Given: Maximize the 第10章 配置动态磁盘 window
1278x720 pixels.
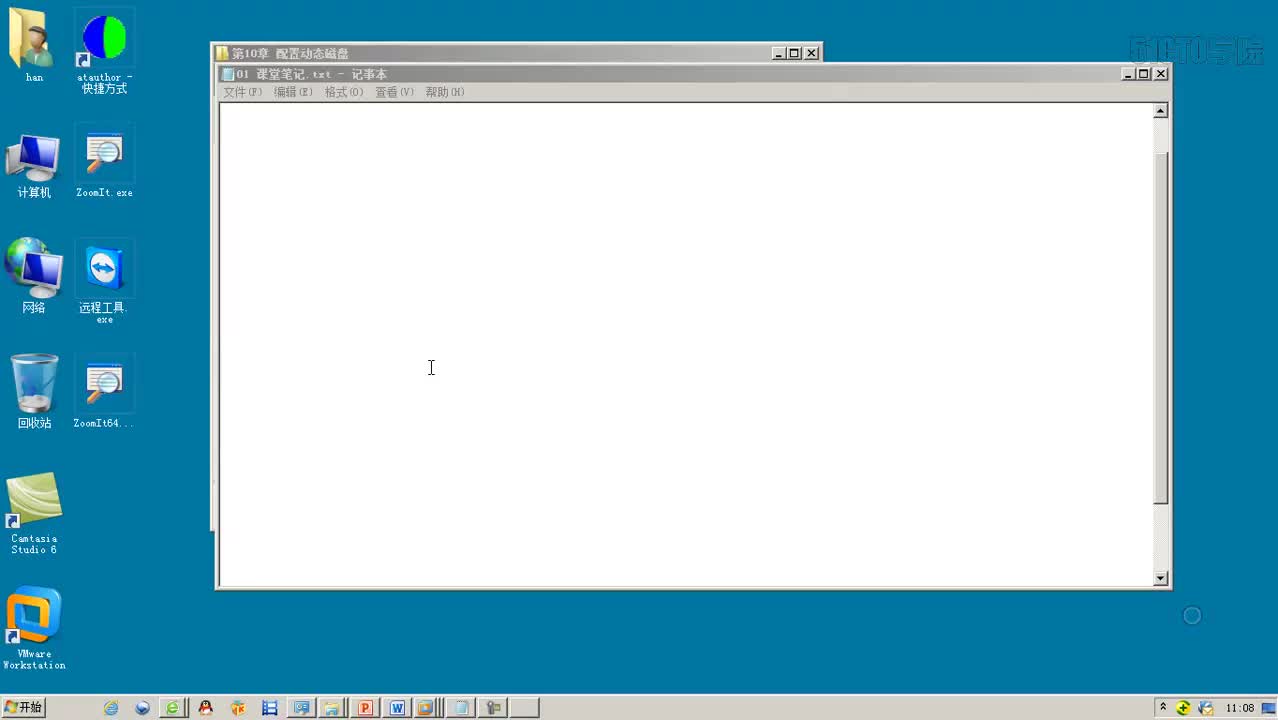Looking at the screenshot, I should (795, 53).
